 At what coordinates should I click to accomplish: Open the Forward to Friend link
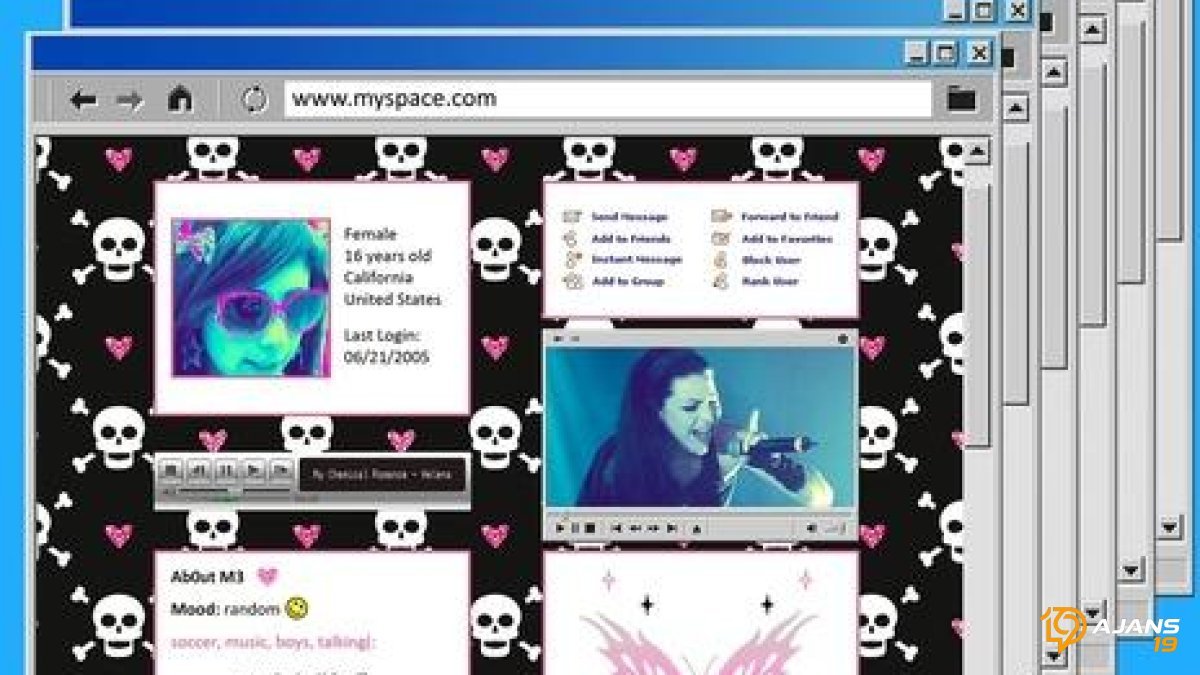pos(790,217)
